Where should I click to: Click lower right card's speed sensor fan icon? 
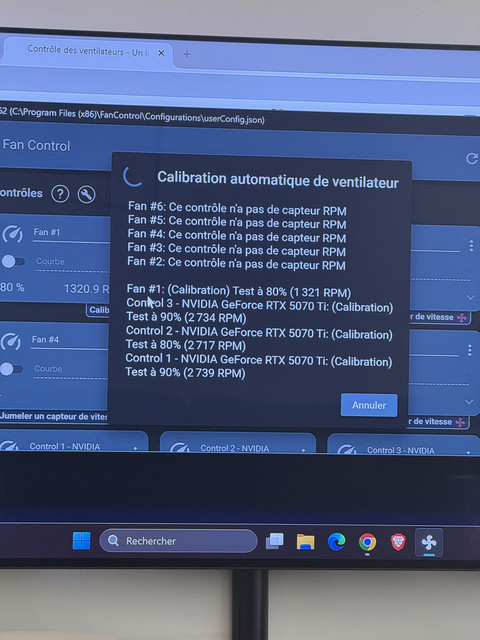[x=460, y=422]
